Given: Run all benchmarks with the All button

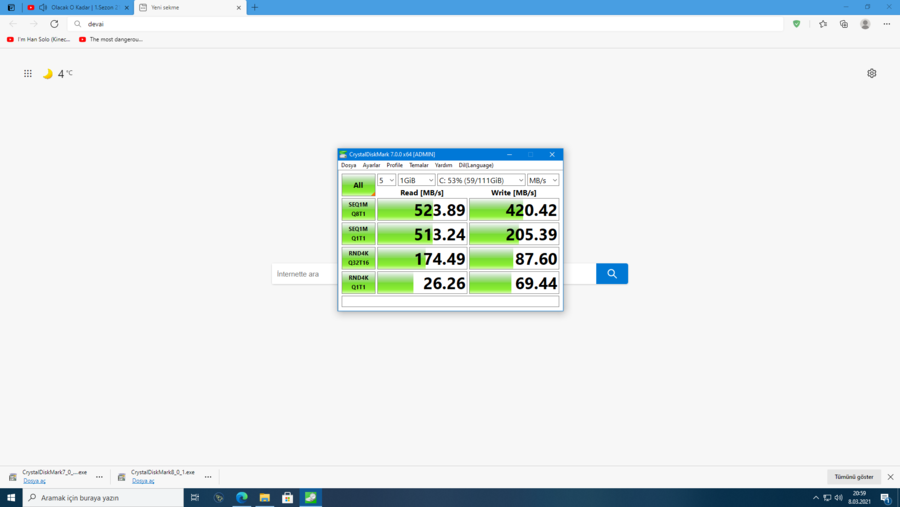Looking at the screenshot, I should [358, 185].
